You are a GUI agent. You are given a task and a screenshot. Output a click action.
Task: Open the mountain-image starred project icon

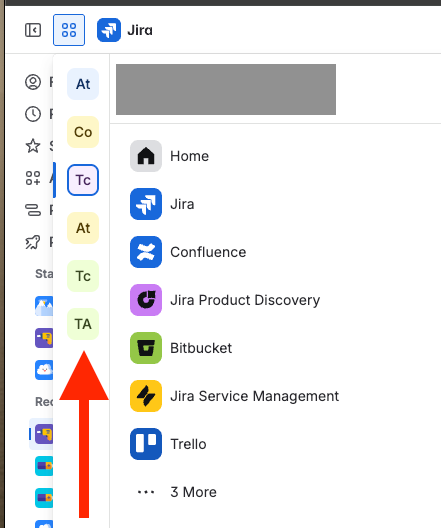pos(44,306)
